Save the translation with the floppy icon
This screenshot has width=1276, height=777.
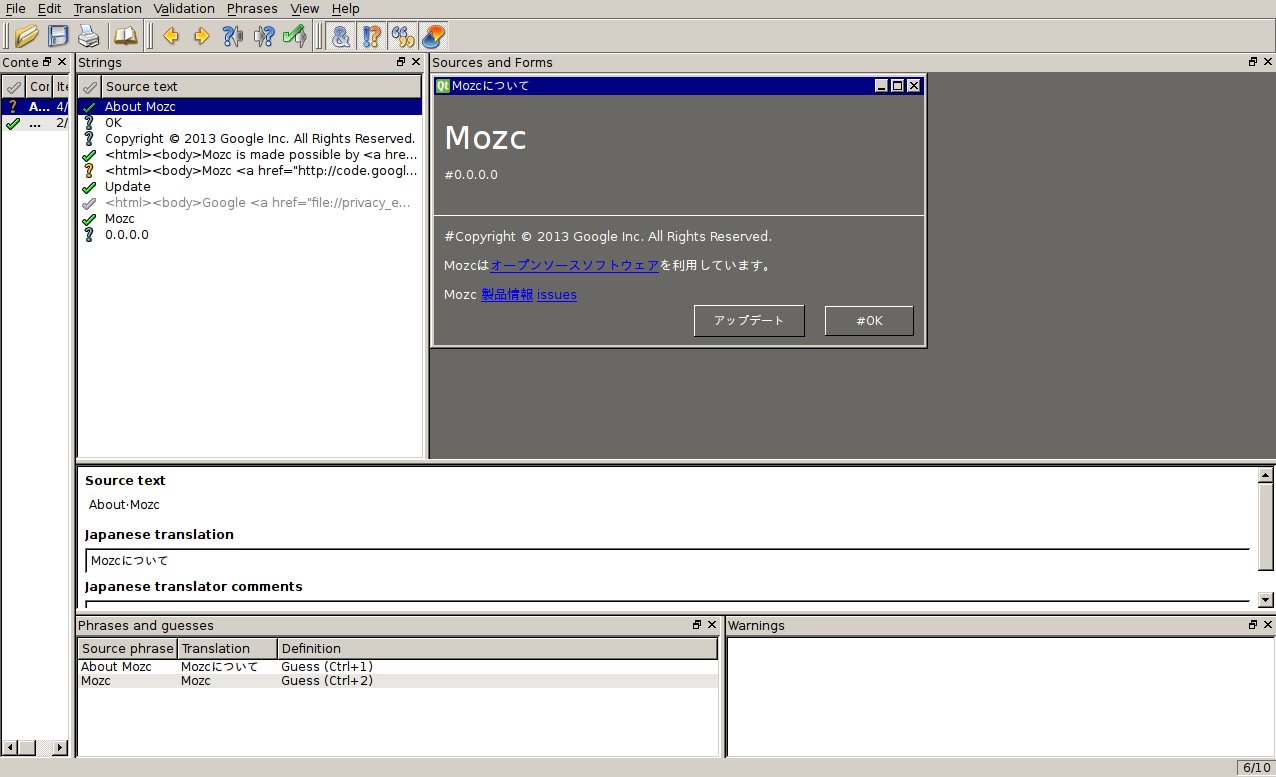click(x=58, y=37)
